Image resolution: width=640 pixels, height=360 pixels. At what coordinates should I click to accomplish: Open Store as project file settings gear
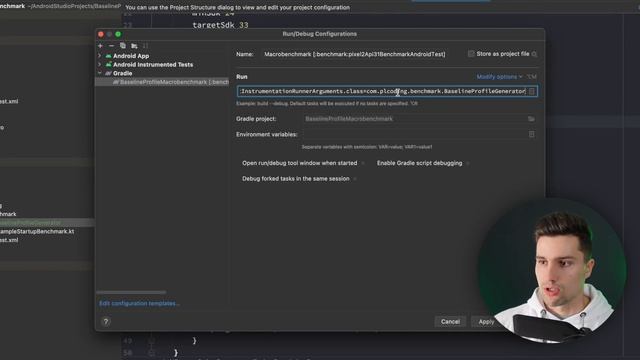pyautogui.click(x=534, y=54)
